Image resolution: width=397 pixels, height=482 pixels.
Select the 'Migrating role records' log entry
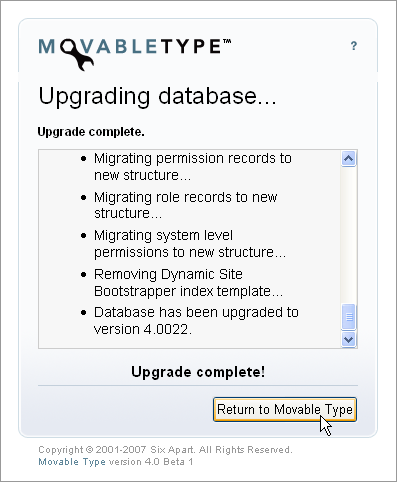point(186,205)
